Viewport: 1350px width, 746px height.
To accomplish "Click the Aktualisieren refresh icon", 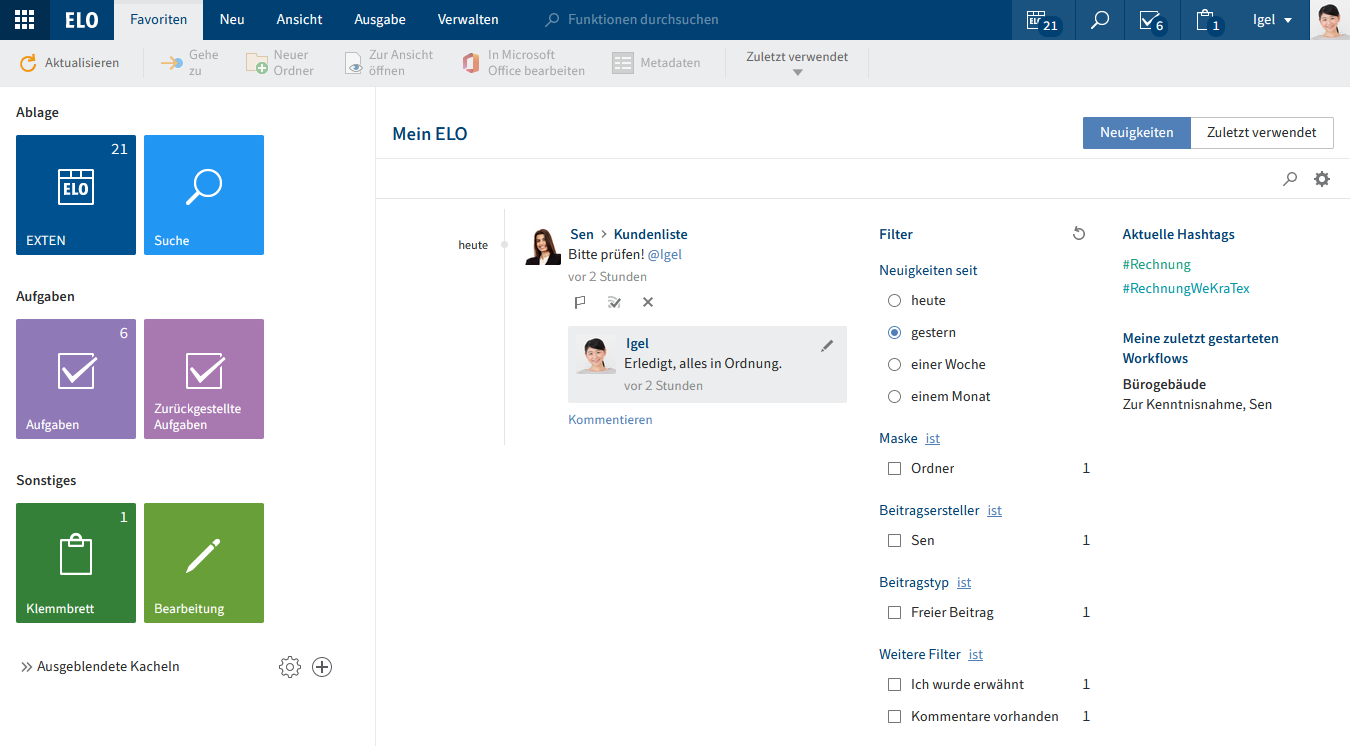I will 29,63.
